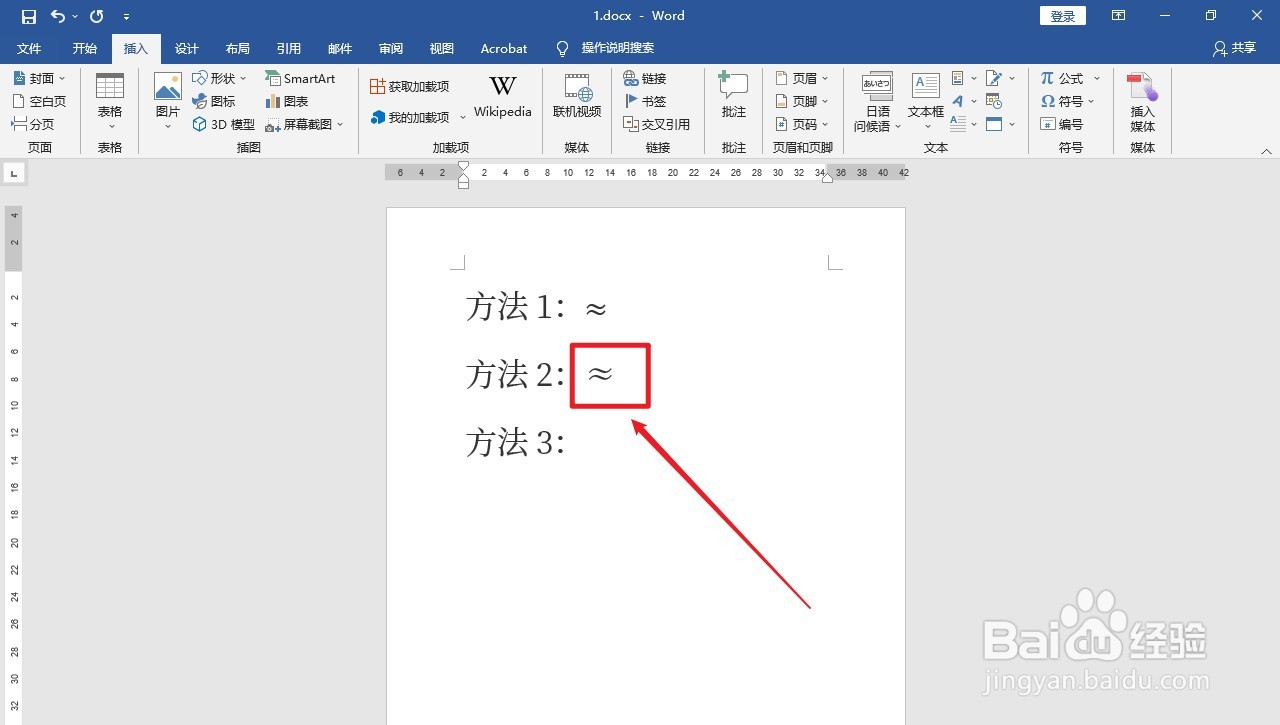Open the undo history dropdown arrow

point(74,17)
